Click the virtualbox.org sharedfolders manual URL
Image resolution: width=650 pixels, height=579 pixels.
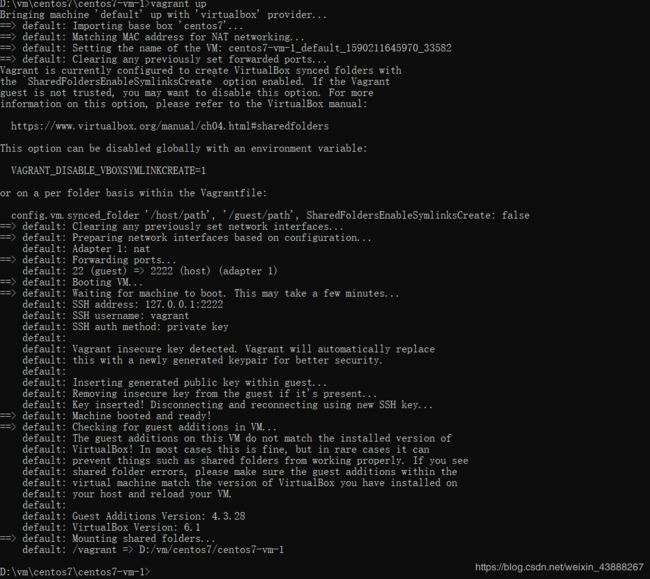170,126
